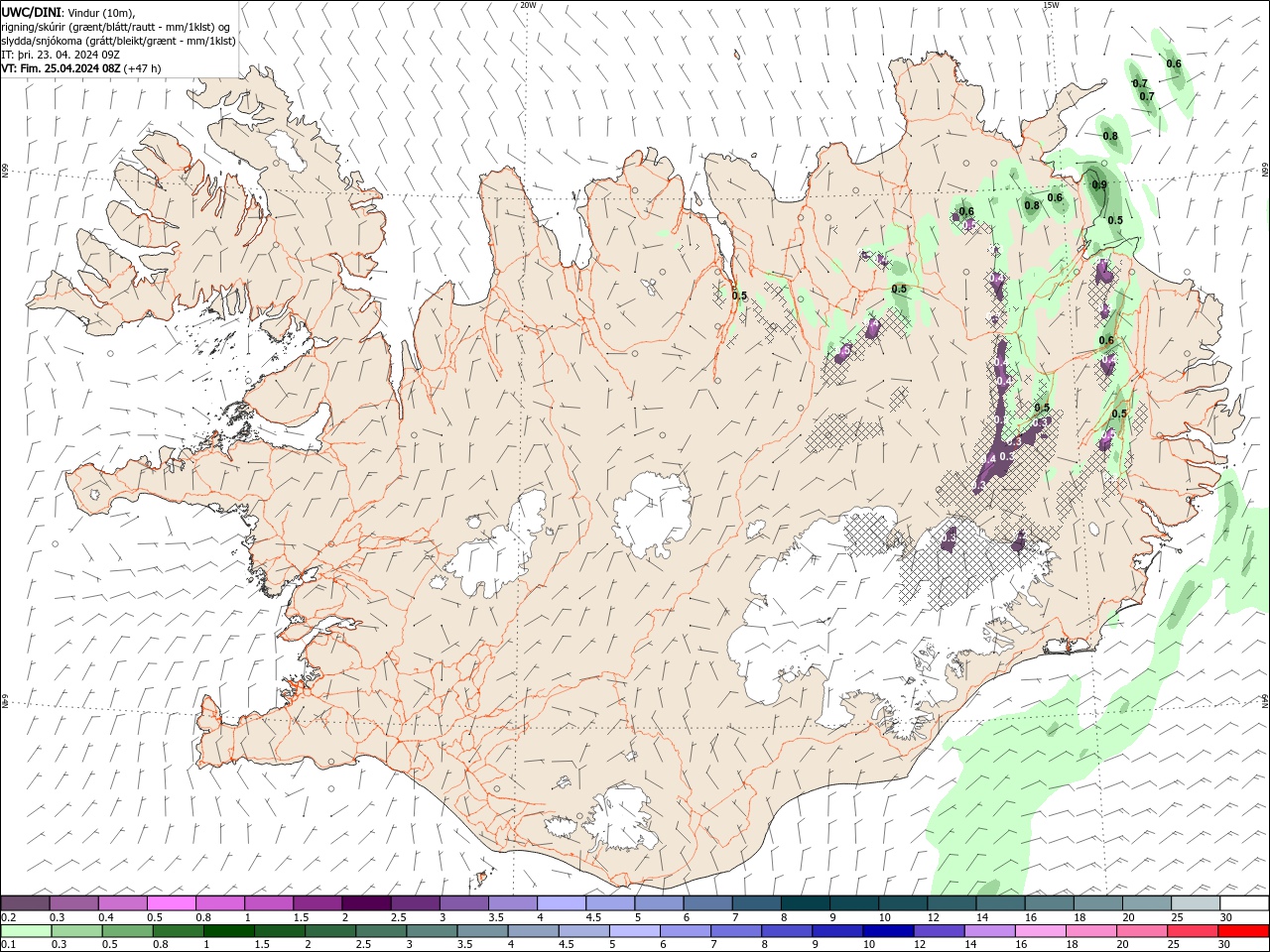Pick bottom legend swatch between 0.8 and 1
This screenshot has height=952, width=1270.
tap(178, 931)
